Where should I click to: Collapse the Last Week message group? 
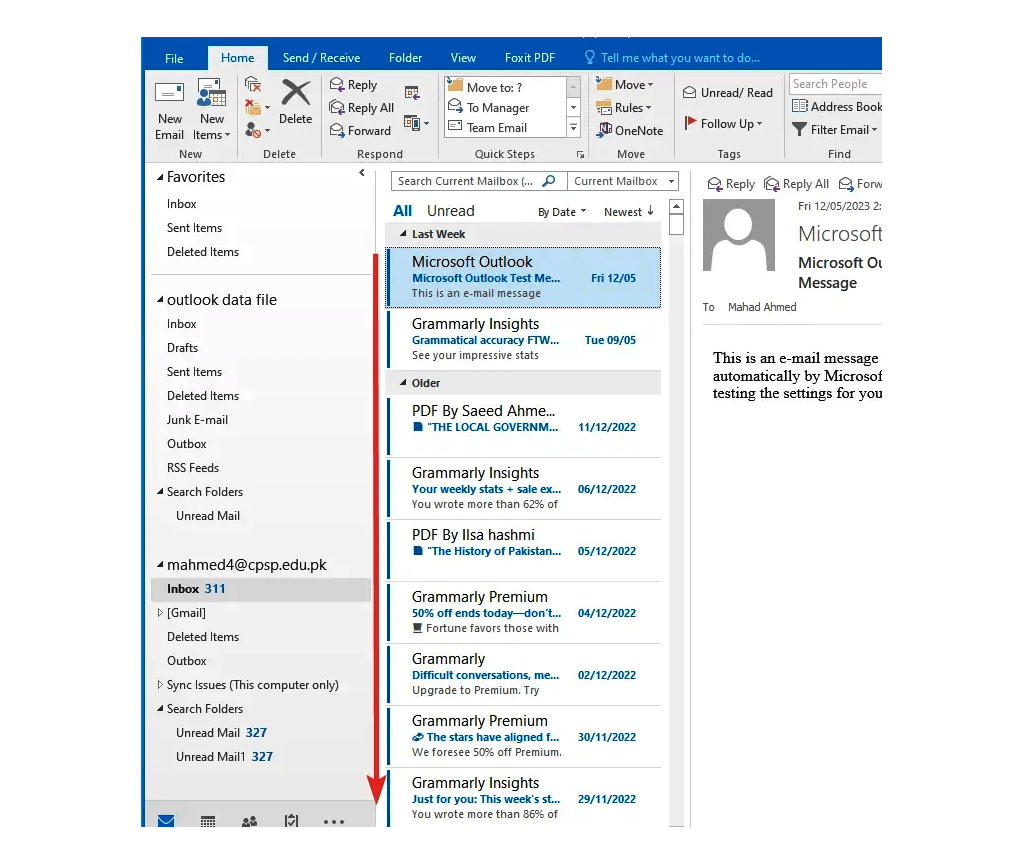[403, 234]
